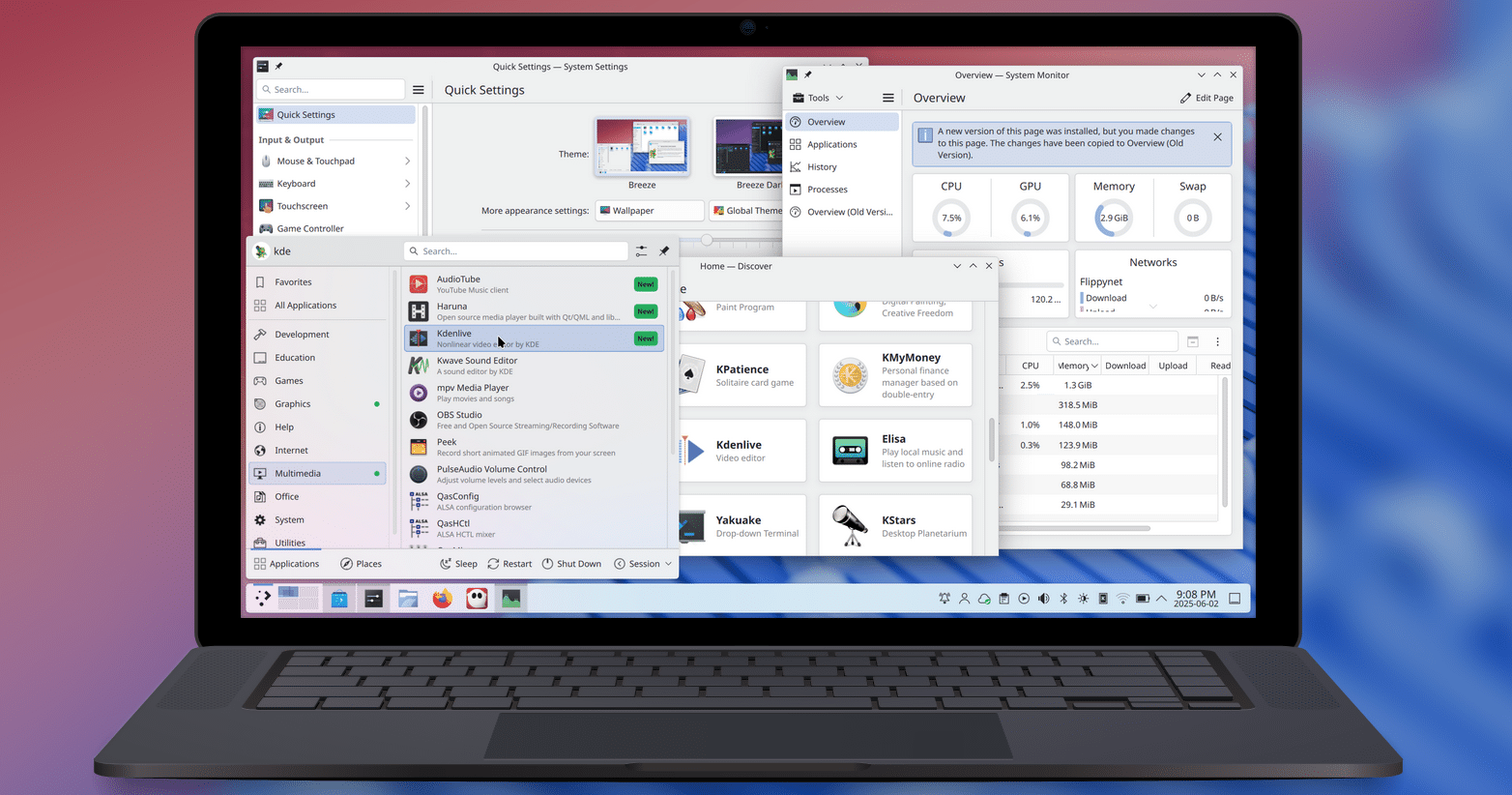This screenshot has height=795, width=1512.
Task: Launch OBS Studio from the app list
Action: [459, 420]
